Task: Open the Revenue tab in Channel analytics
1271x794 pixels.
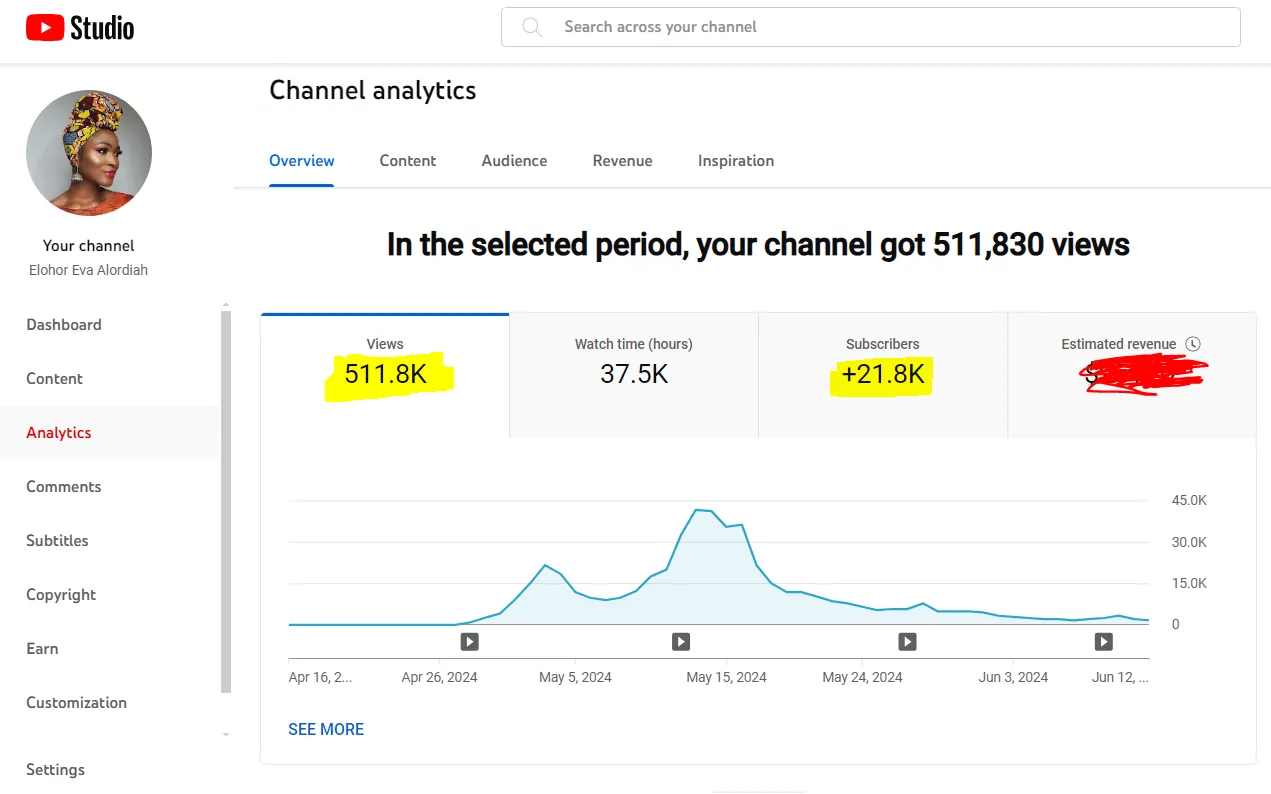Action: click(622, 161)
